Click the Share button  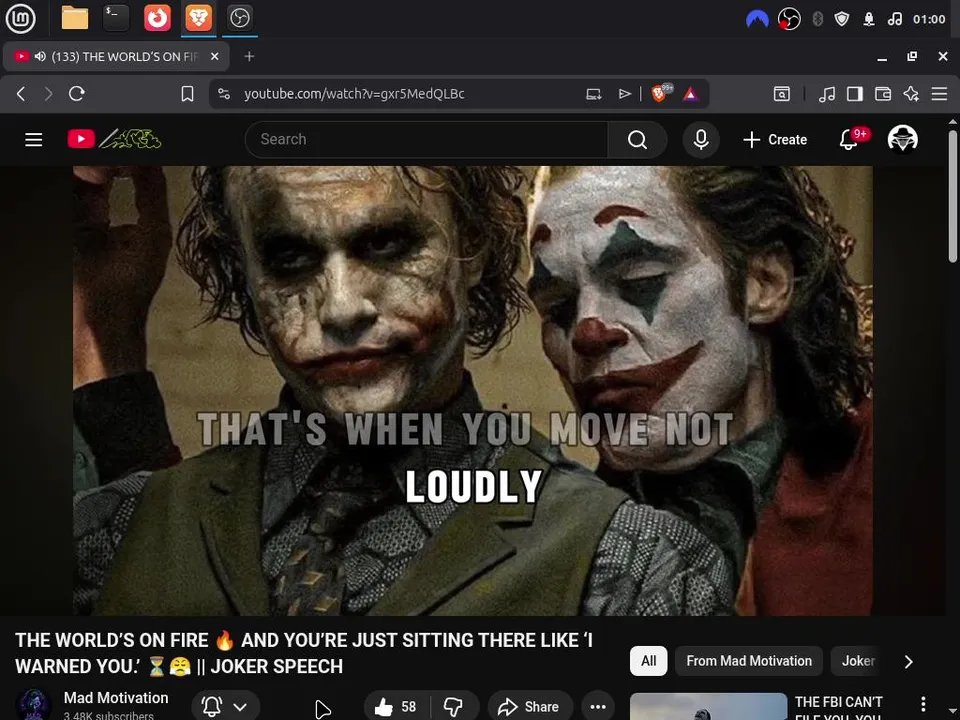tap(530, 707)
